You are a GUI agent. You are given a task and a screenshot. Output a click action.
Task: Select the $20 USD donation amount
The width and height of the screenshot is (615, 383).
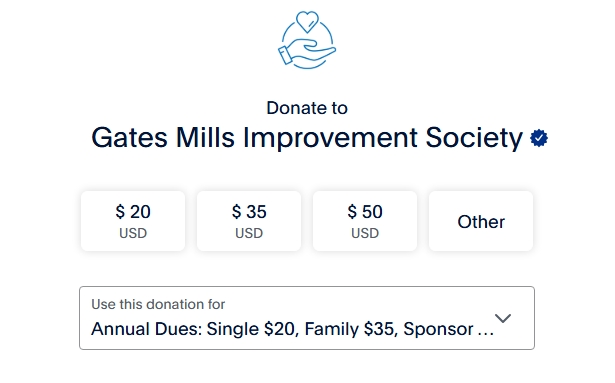click(133, 221)
